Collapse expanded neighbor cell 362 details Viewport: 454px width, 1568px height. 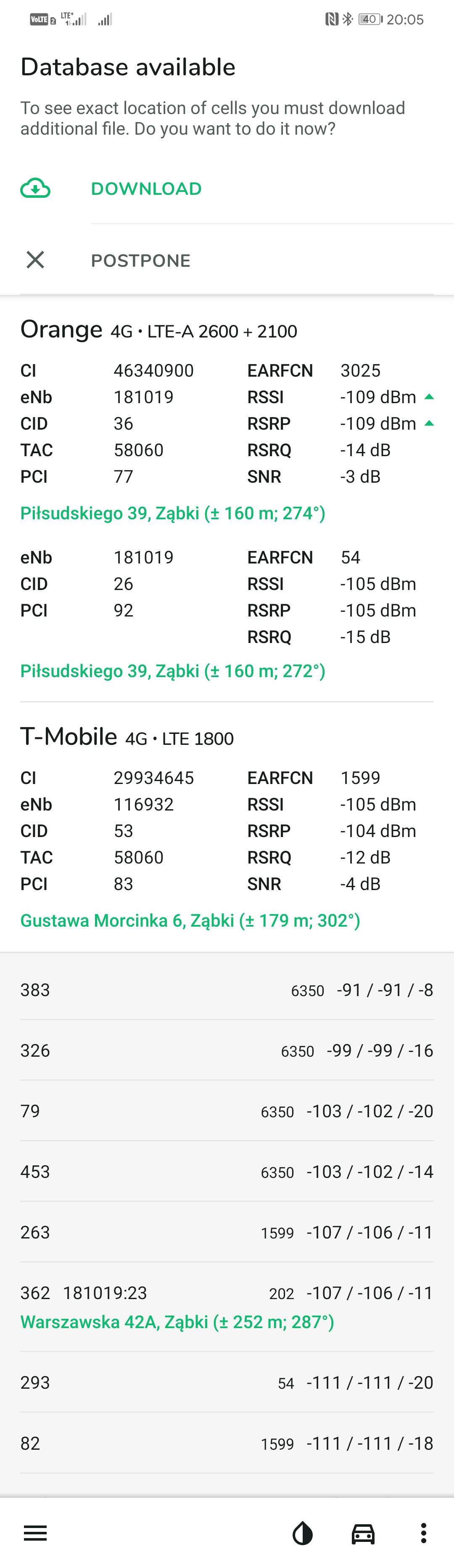[x=227, y=1293]
